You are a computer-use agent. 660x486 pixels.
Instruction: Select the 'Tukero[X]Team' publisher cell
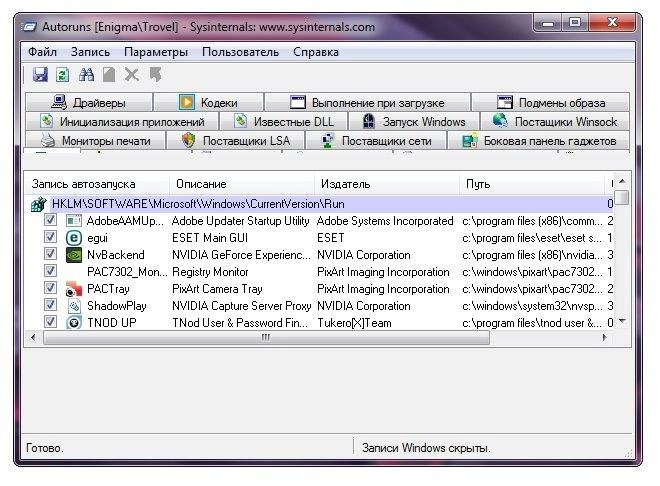point(354,323)
